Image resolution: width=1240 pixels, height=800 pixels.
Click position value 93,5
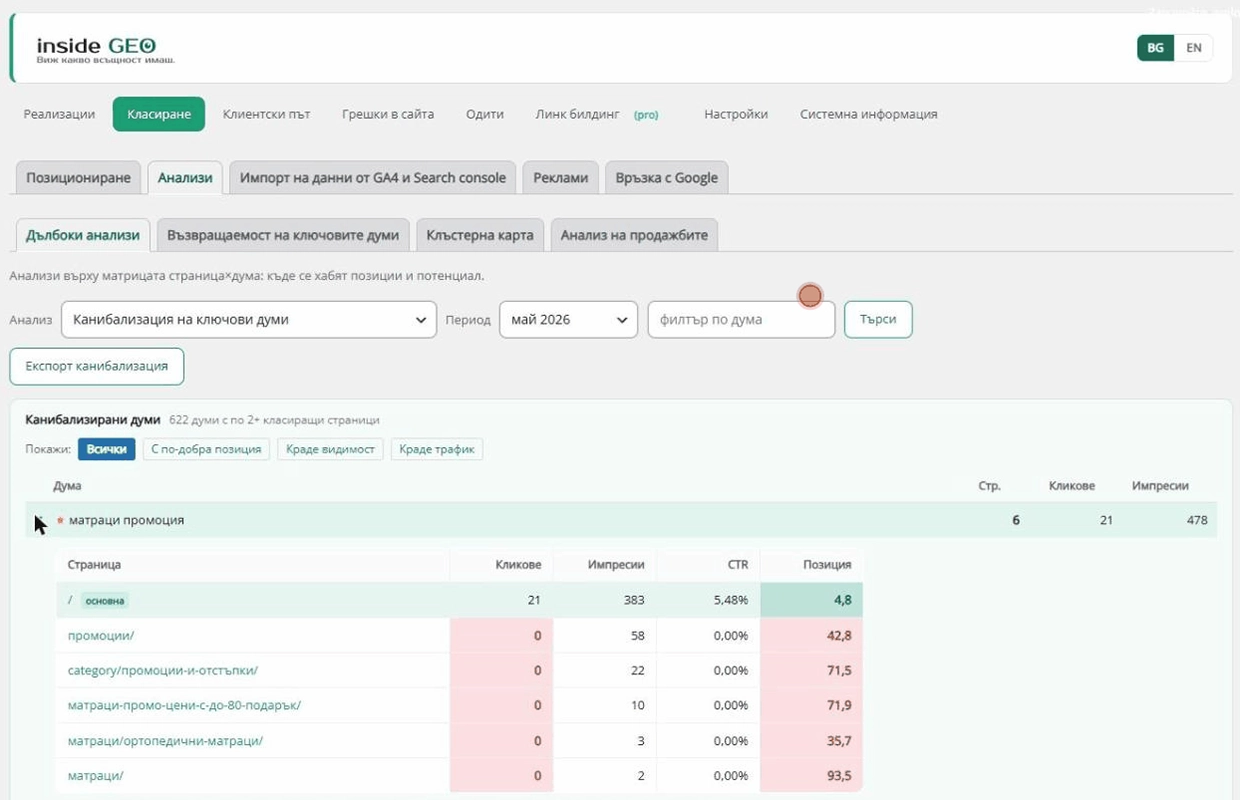(x=838, y=775)
